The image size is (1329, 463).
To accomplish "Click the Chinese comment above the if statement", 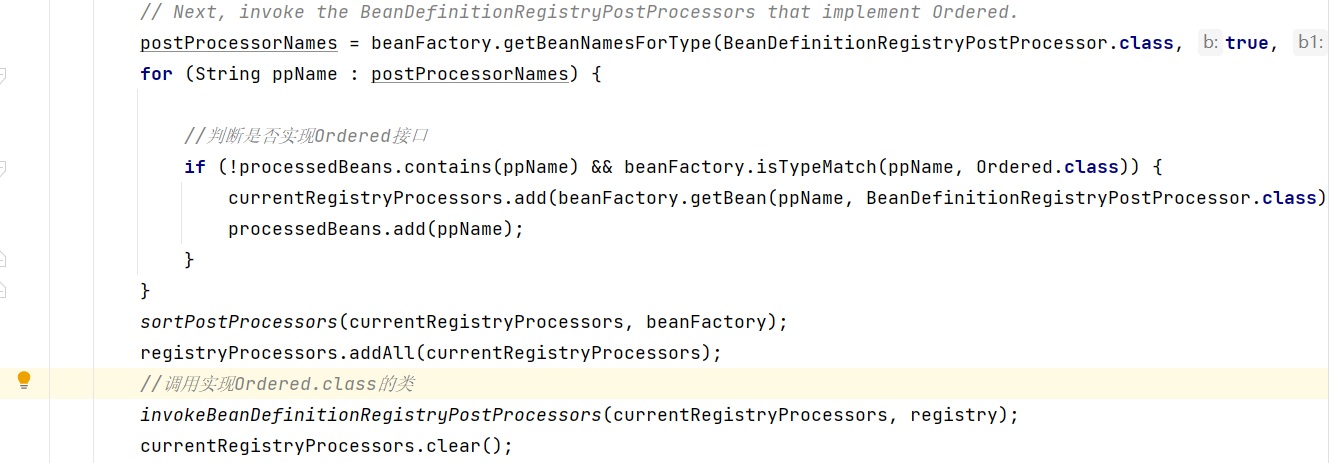I will point(306,136).
